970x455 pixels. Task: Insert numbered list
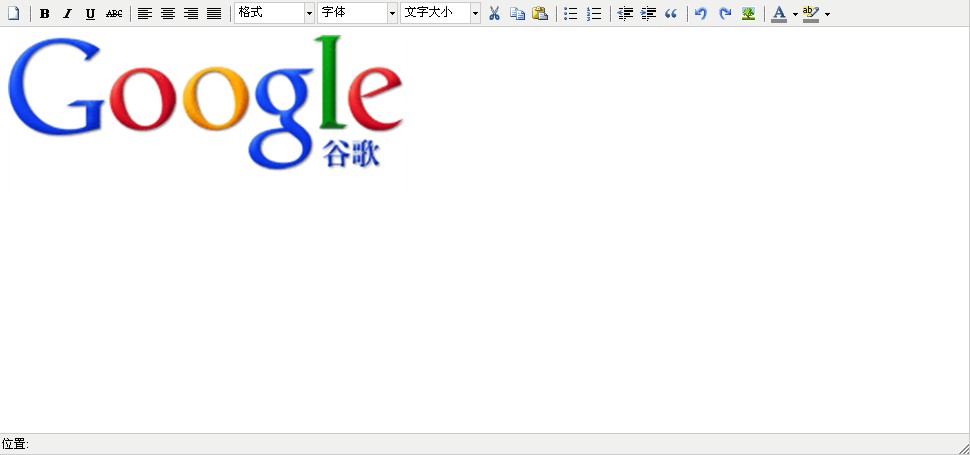point(594,13)
